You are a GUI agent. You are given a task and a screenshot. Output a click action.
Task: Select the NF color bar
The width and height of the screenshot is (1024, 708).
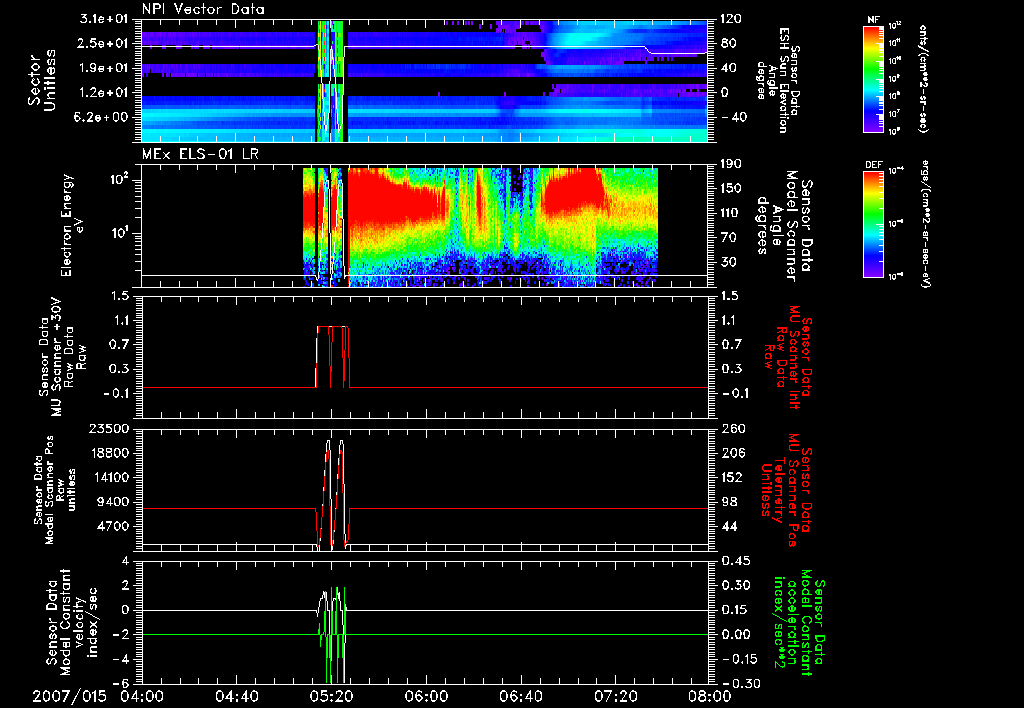(x=874, y=78)
